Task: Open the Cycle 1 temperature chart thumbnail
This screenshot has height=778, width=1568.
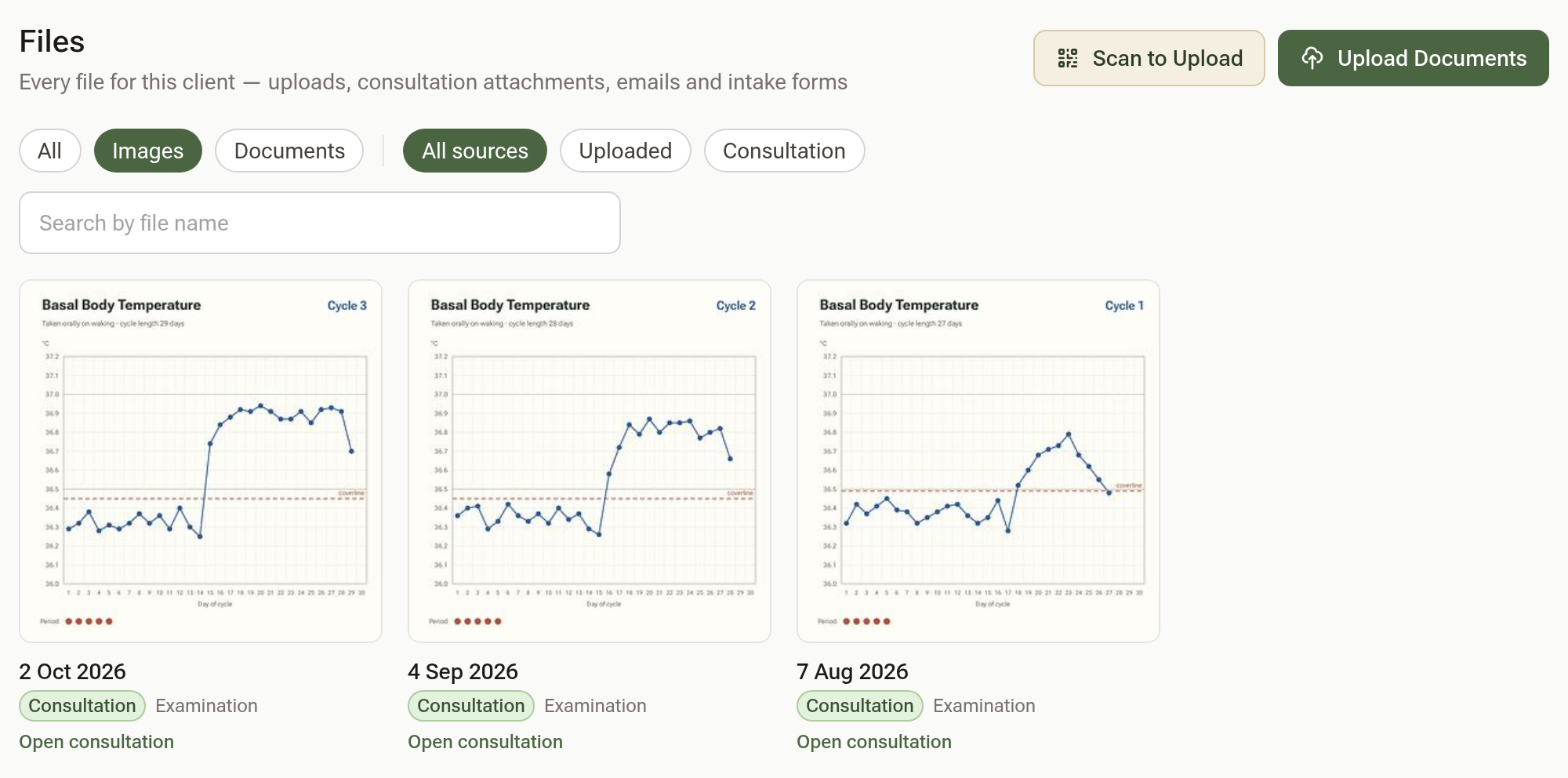Action: (978, 461)
